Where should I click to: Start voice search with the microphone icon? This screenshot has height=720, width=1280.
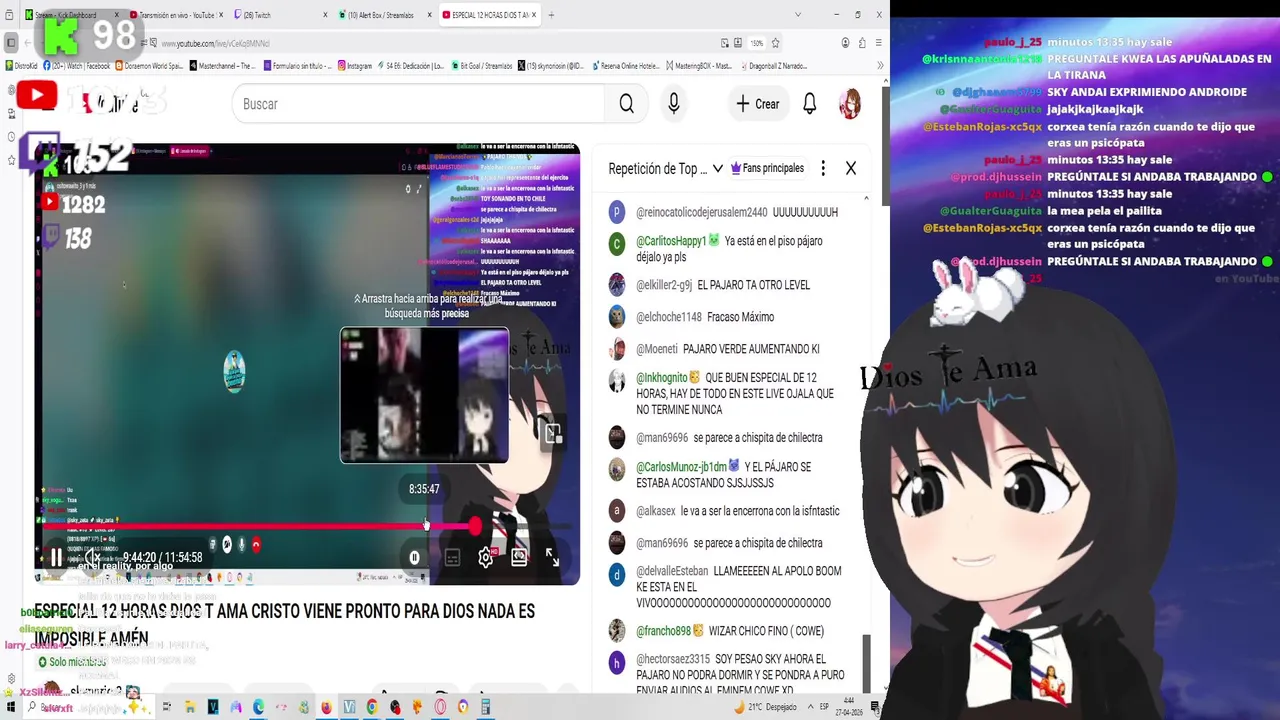(674, 104)
